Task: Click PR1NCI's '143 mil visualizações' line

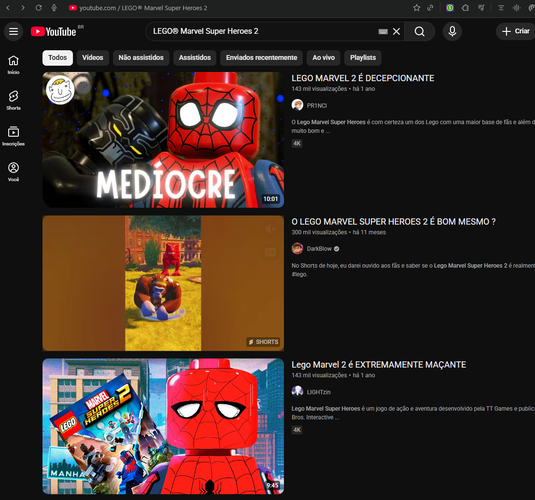Action: coord(333,89)
